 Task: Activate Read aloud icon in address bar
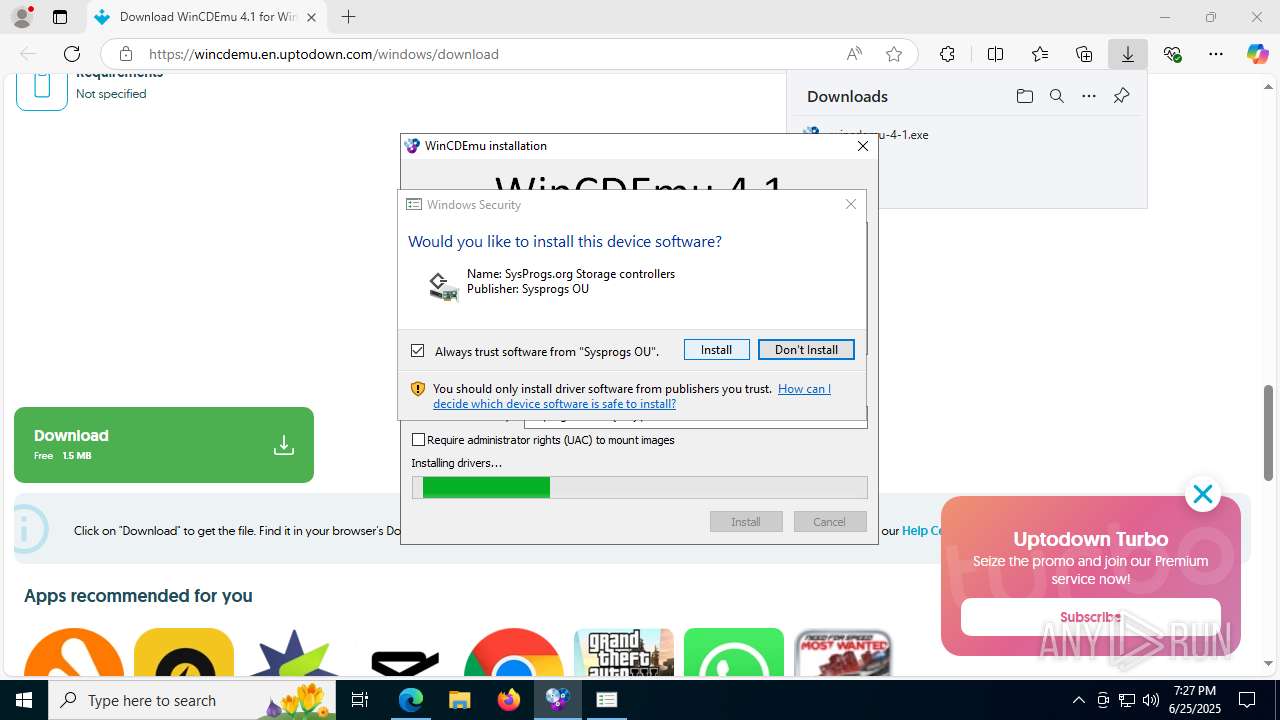point(854,54)
